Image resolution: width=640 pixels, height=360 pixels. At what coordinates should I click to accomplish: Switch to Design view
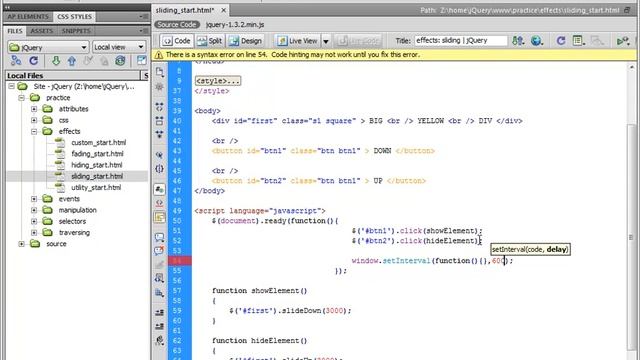tap(245, 41)
